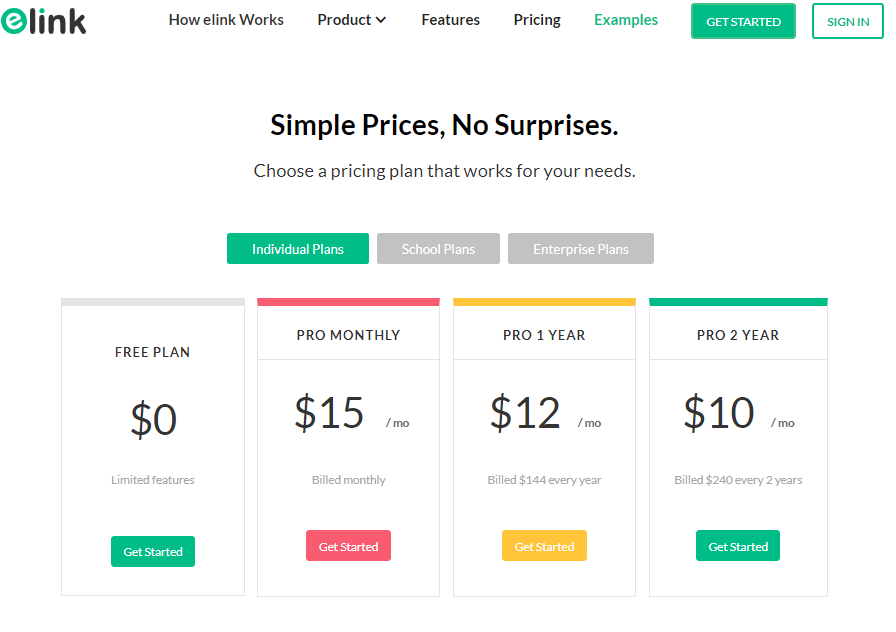Viewport: 896px width, 632px height.
Task: Open the Pricing nav link
Action: [537, 20]
